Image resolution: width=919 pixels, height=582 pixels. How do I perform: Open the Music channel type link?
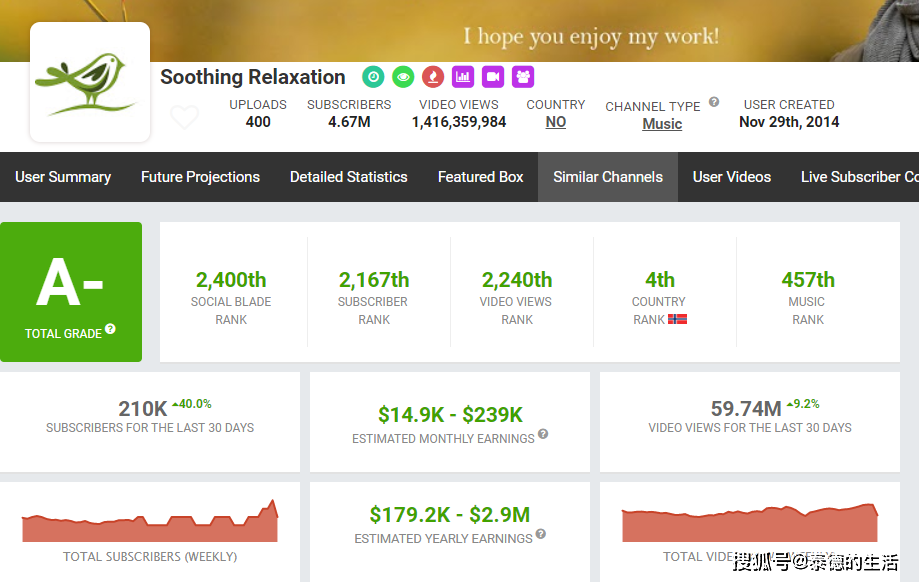(662, 124)
